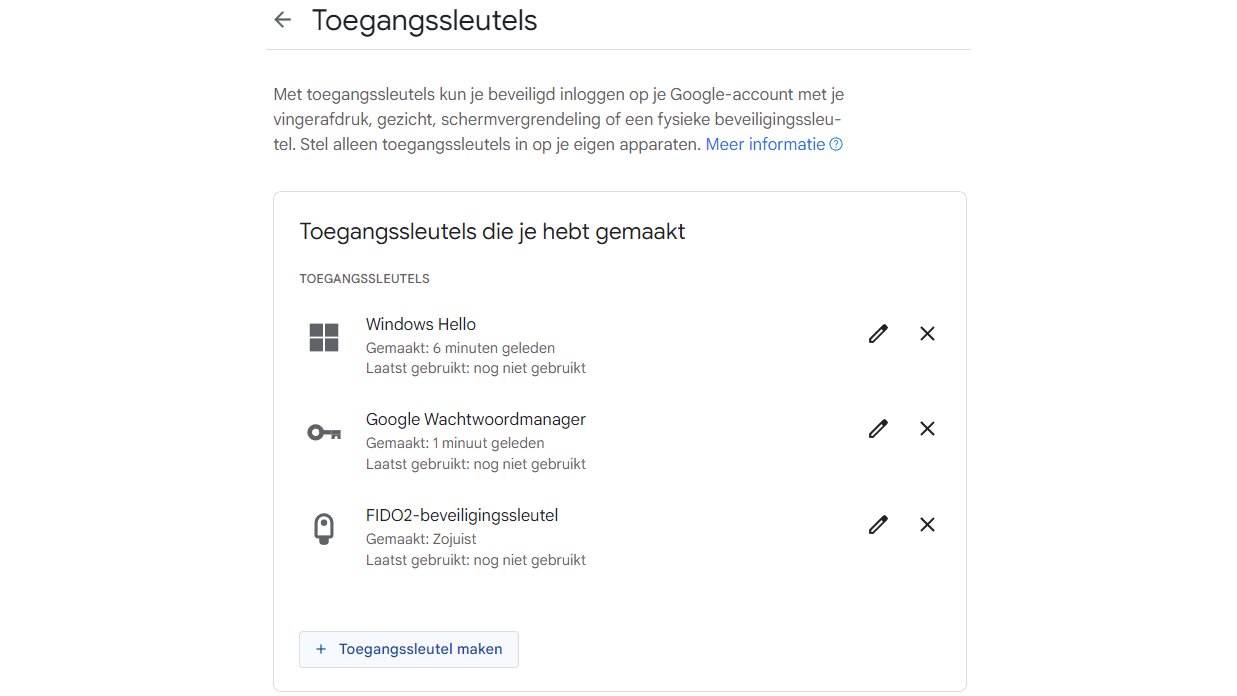Click the small TOEGANGSSLEUTELS section label
The height and width of the screenshot is (696, 1237).
pos(364,279)
